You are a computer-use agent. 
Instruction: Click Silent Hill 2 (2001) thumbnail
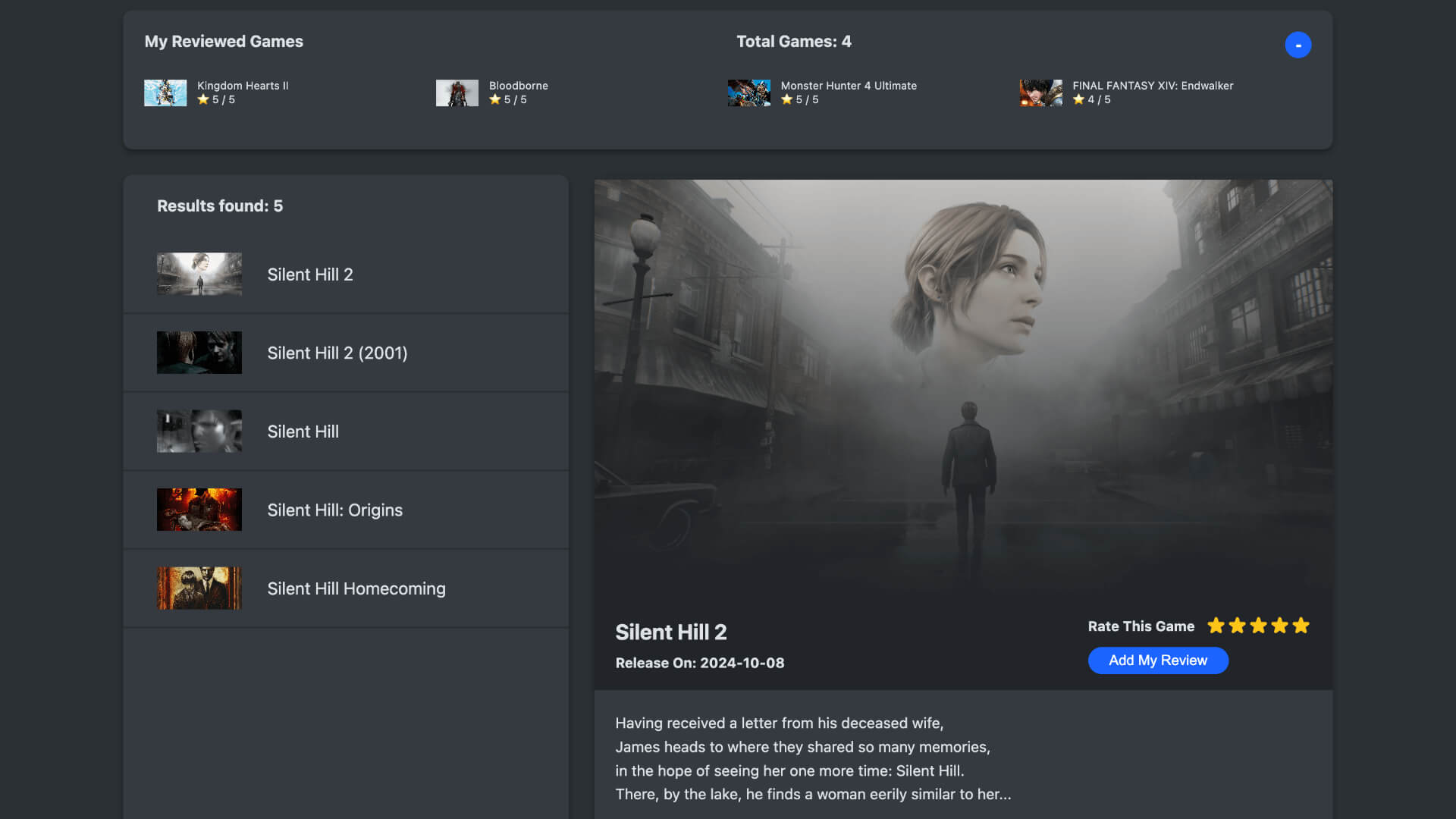click(199, 353)
